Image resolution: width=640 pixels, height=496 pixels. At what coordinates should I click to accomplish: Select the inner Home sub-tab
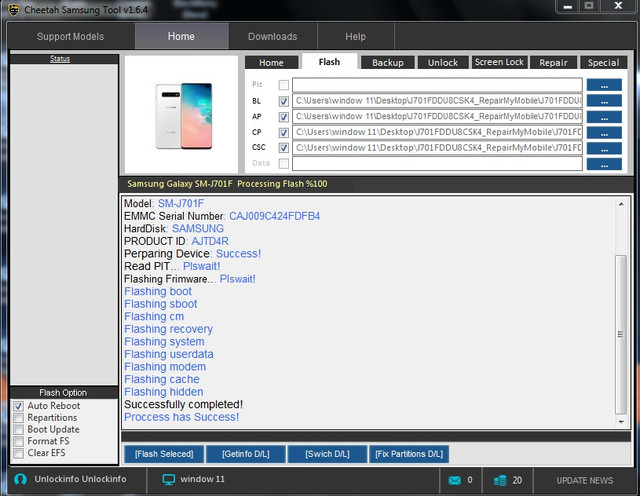tap(271, 62)
